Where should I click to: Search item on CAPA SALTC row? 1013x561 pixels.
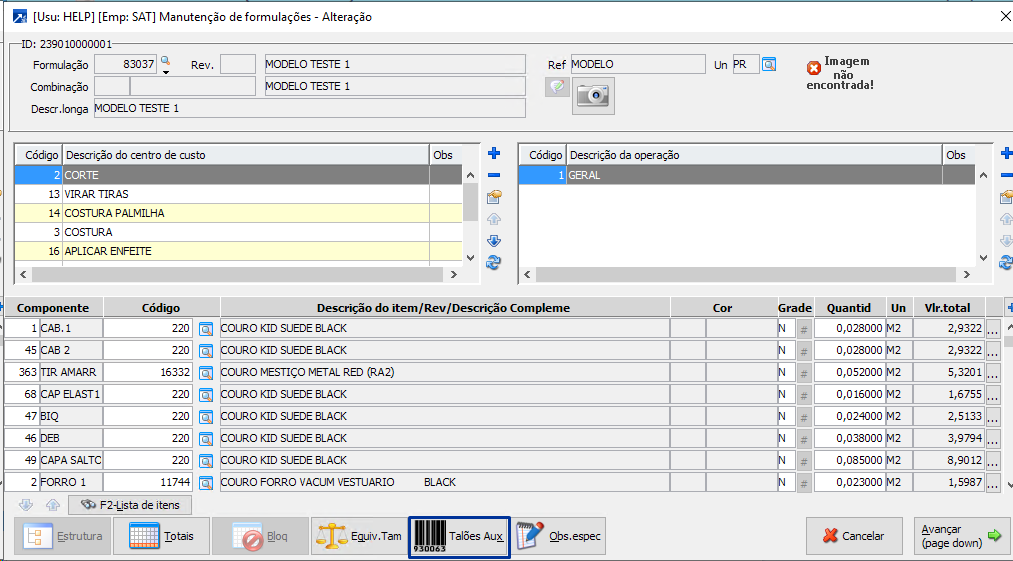coord(205,461)
